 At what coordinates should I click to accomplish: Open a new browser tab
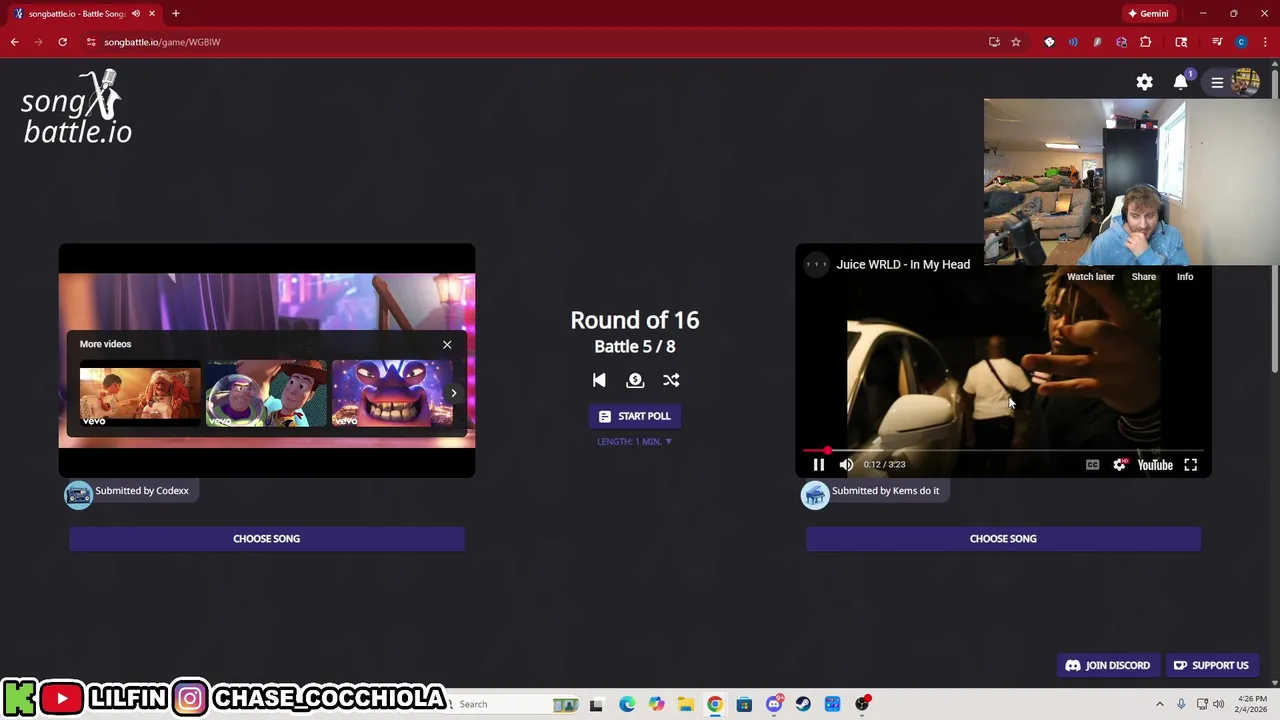coord(176,14)
